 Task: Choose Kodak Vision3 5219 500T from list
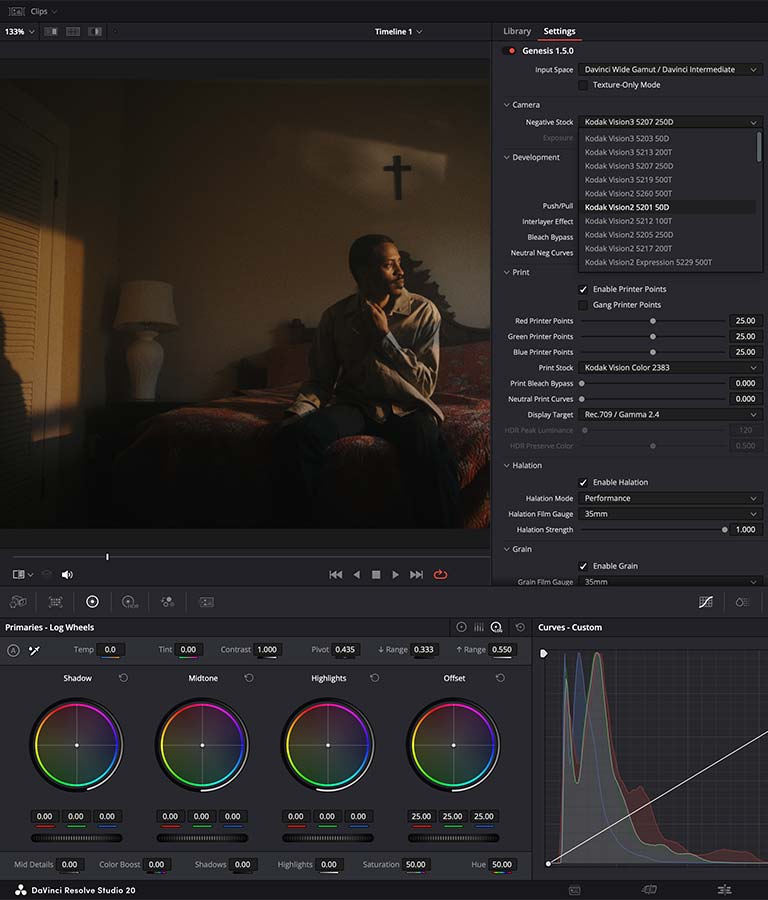click(x=628, y=180)
